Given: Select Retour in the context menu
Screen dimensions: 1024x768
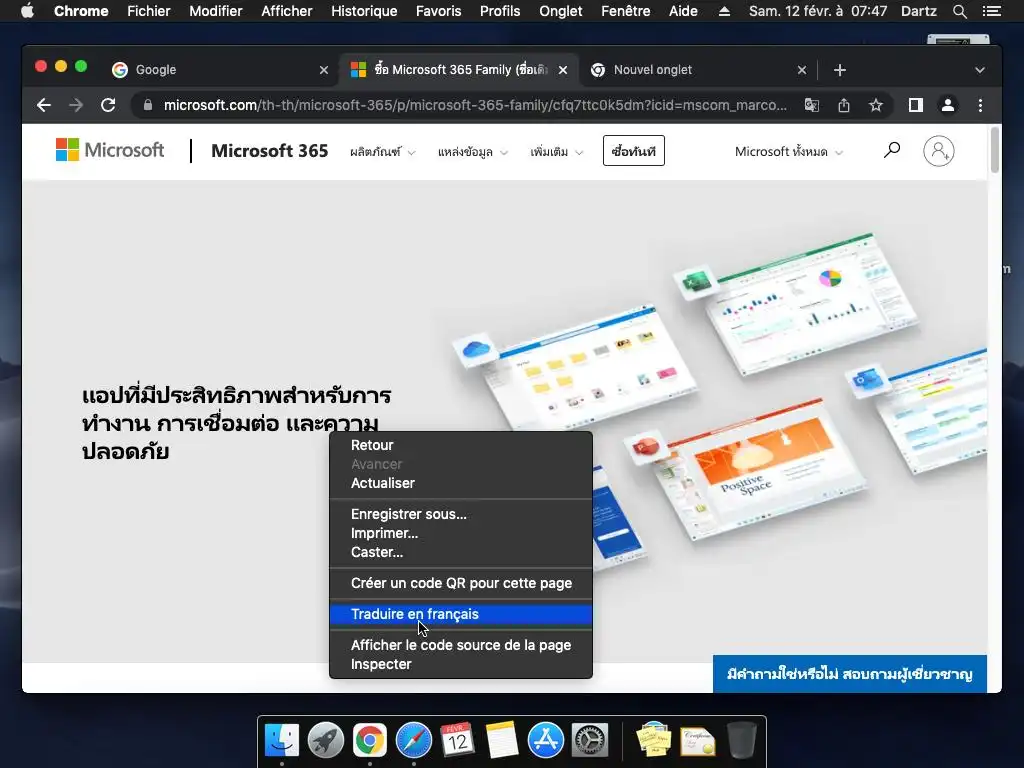Looking at the screenshot, I should pos(461,445).
